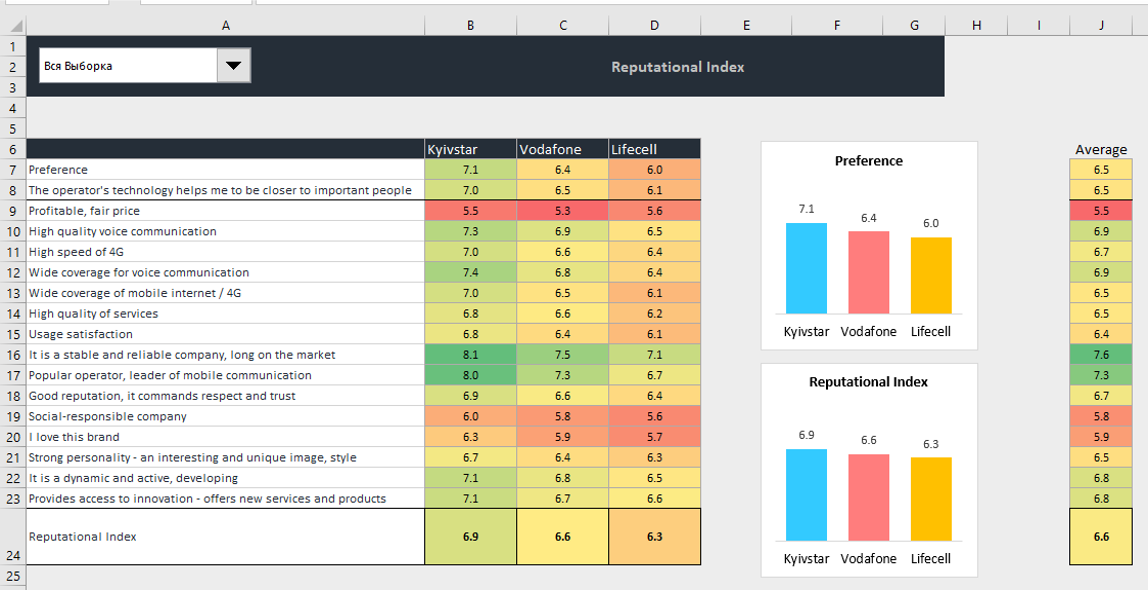Select Kyivstar 7.4 voice coverage cell
The width and height of the screenshot is (1148, 590).
(470, 272)
